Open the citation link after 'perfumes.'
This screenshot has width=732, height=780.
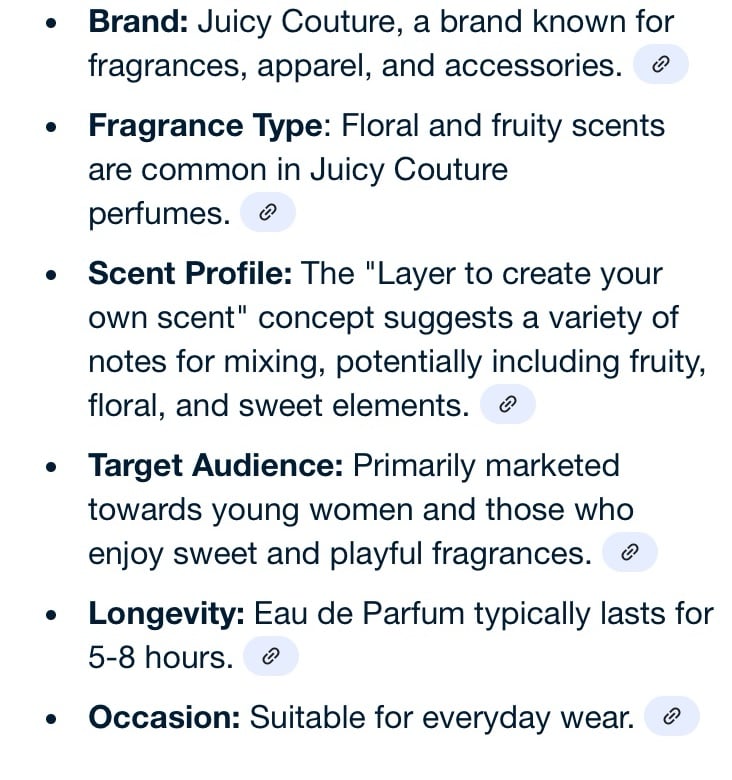tap(268, 212)
